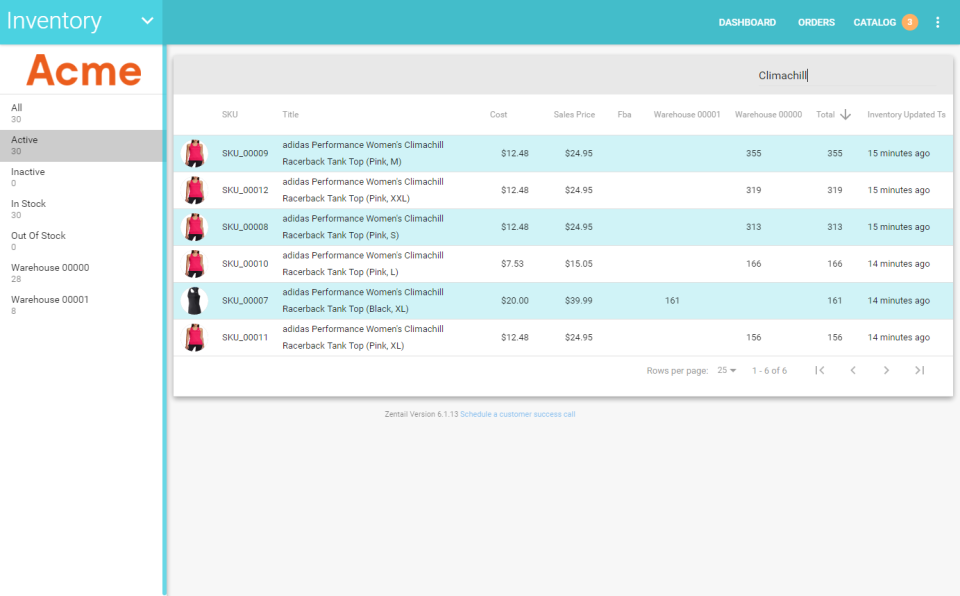Go to the next page of results
The height and width of the screenshot is (596, 960).
point(886,370)
